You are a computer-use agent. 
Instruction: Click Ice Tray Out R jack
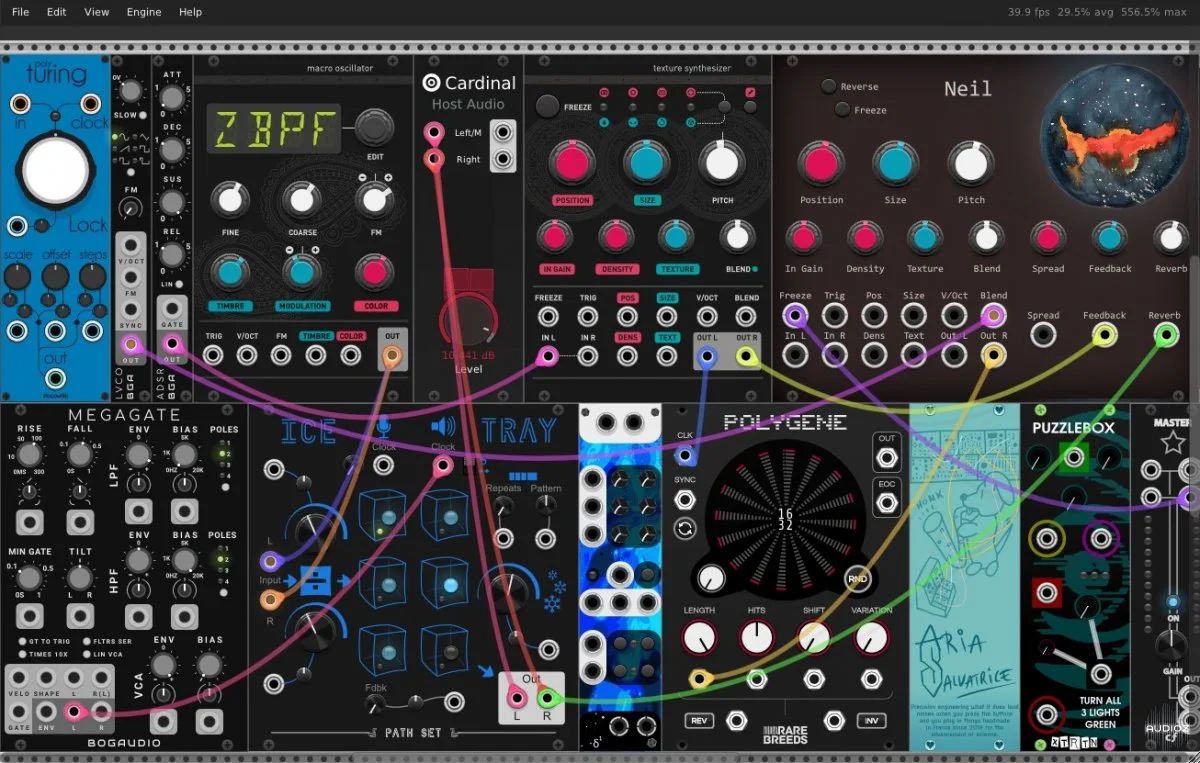click(x=546, y=698)
